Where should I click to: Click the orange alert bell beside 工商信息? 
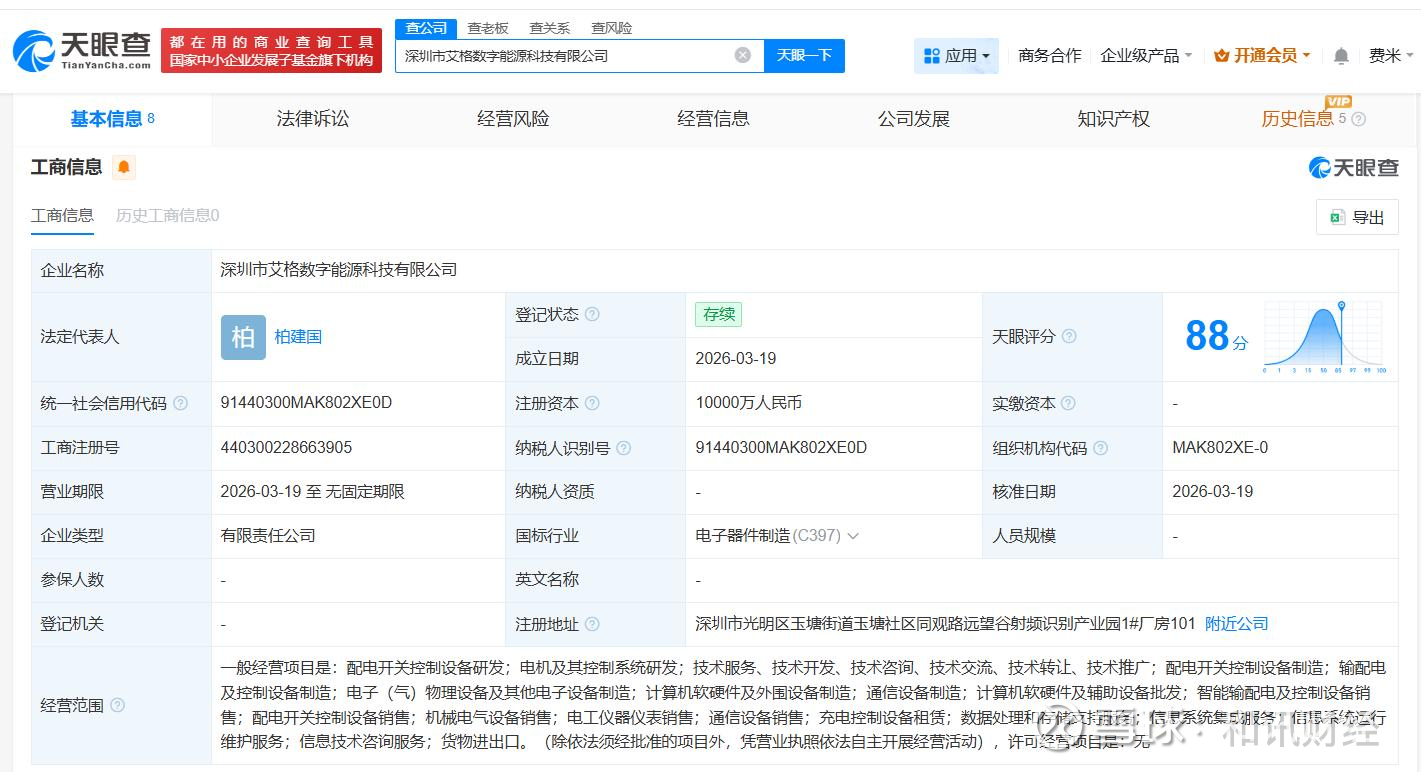(x=124, y=167)
